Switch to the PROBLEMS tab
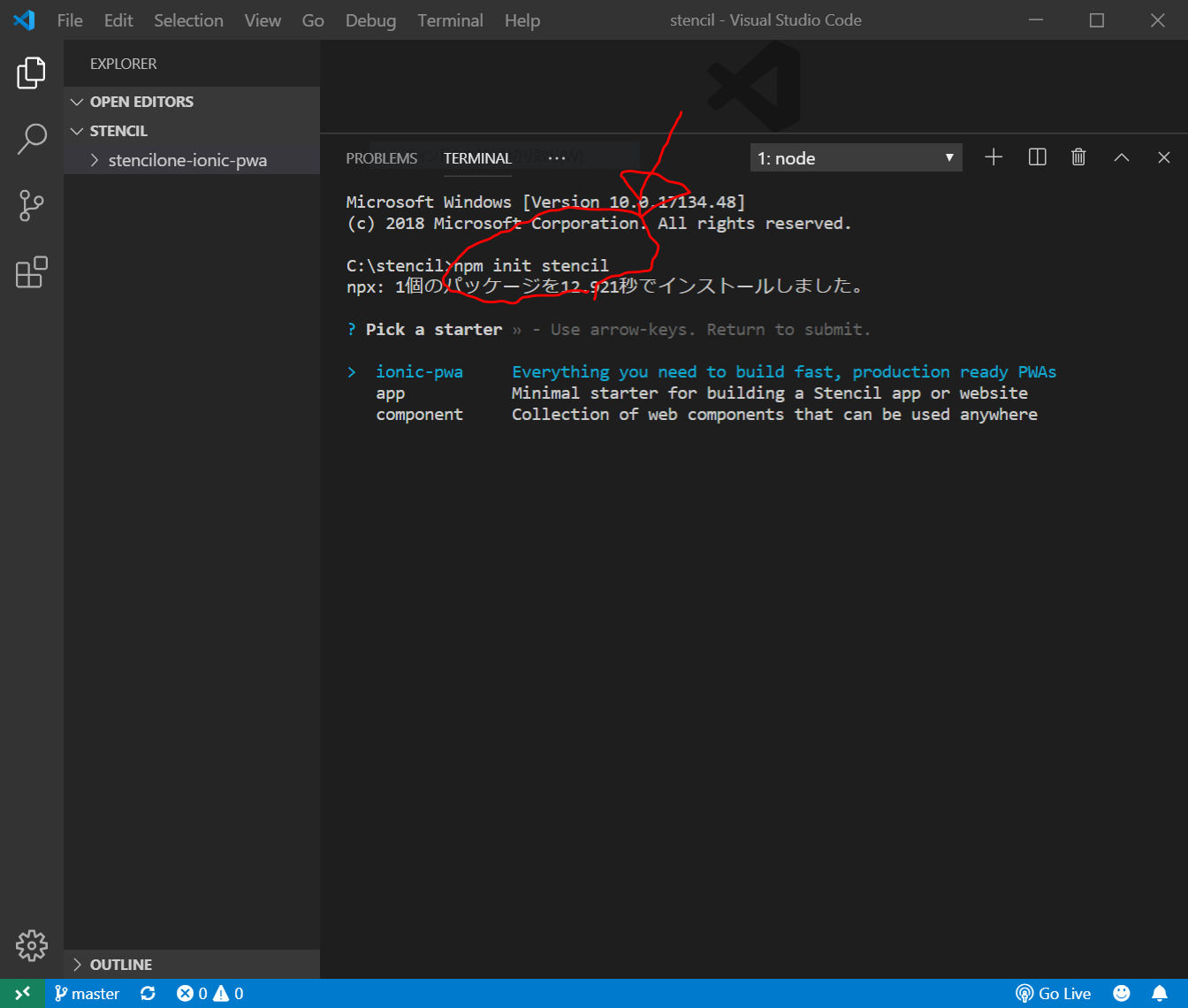This screenshot has height=1008, width=1188. tap(381, 158)
